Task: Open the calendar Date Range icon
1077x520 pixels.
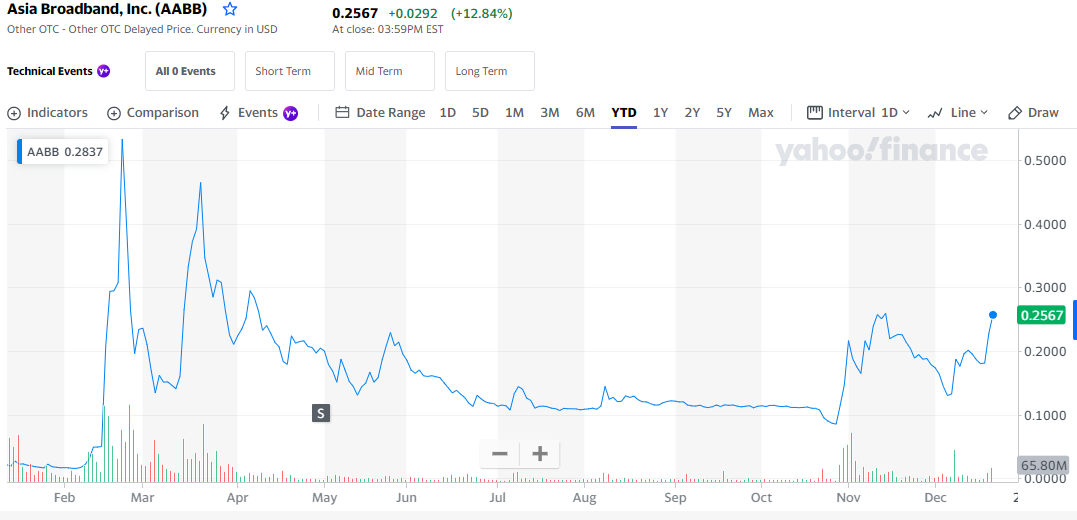Action: (343, 113)
